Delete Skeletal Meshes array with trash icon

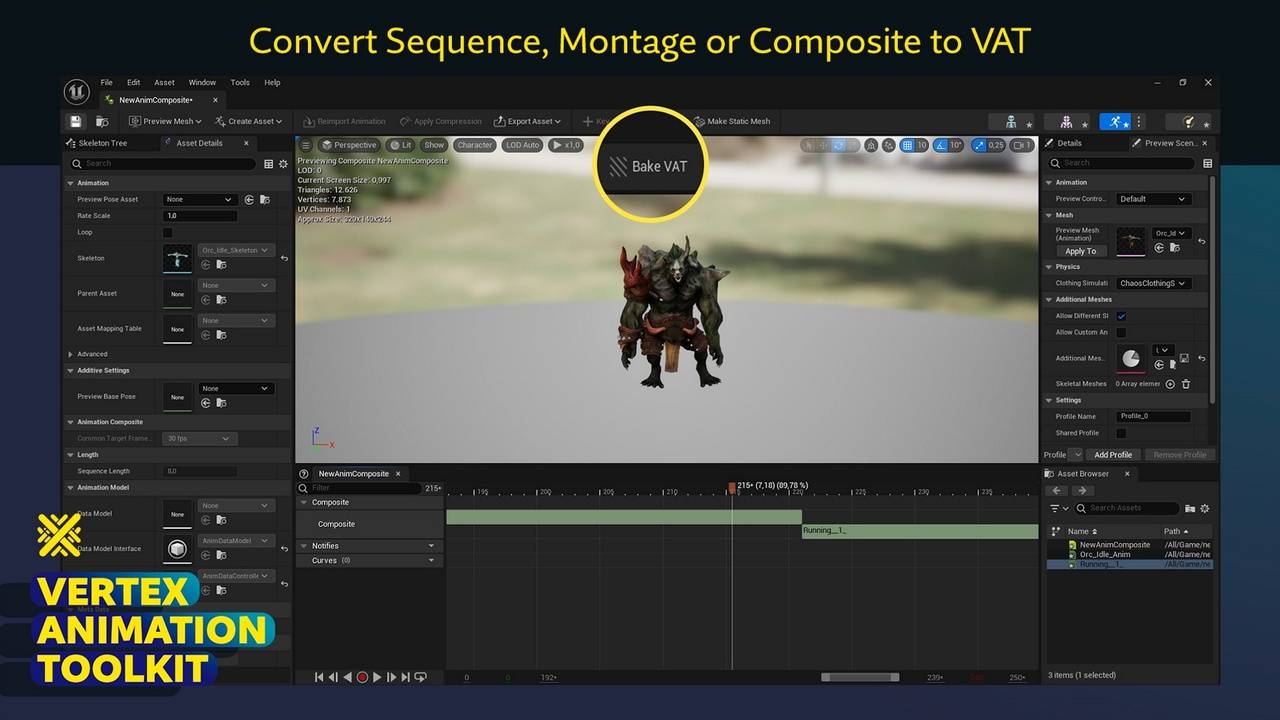[1186, 384]
